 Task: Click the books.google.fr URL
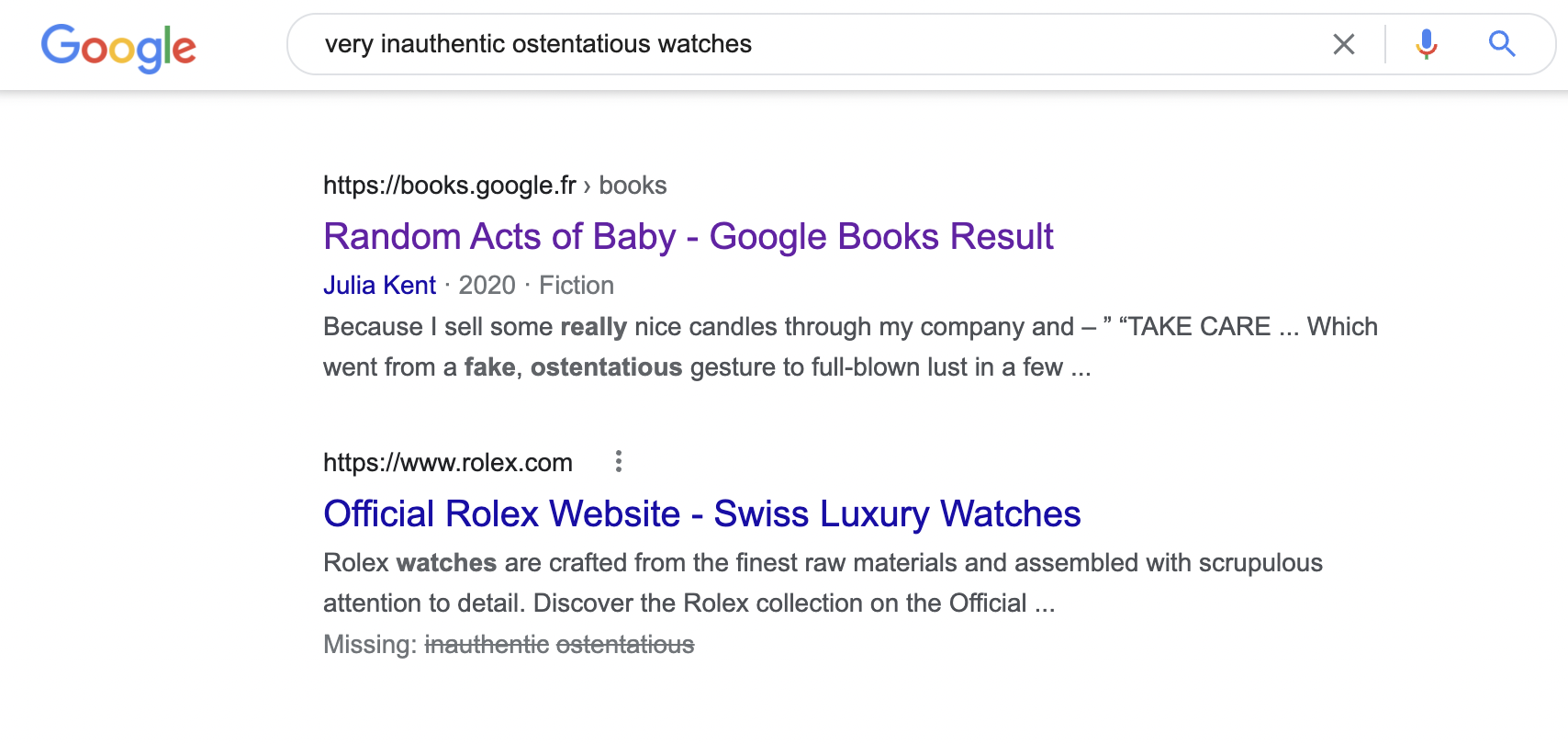tap(449, 186)
